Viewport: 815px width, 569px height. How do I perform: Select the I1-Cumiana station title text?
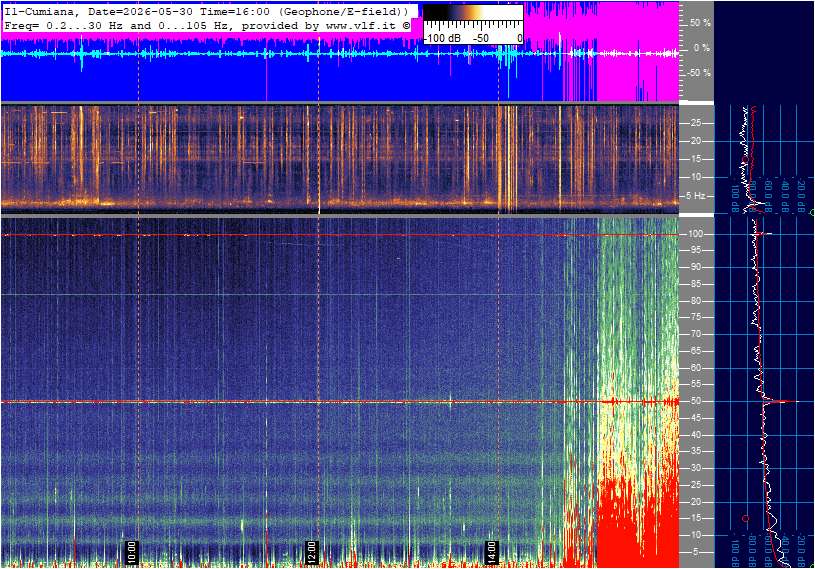[x=41, y=11]
